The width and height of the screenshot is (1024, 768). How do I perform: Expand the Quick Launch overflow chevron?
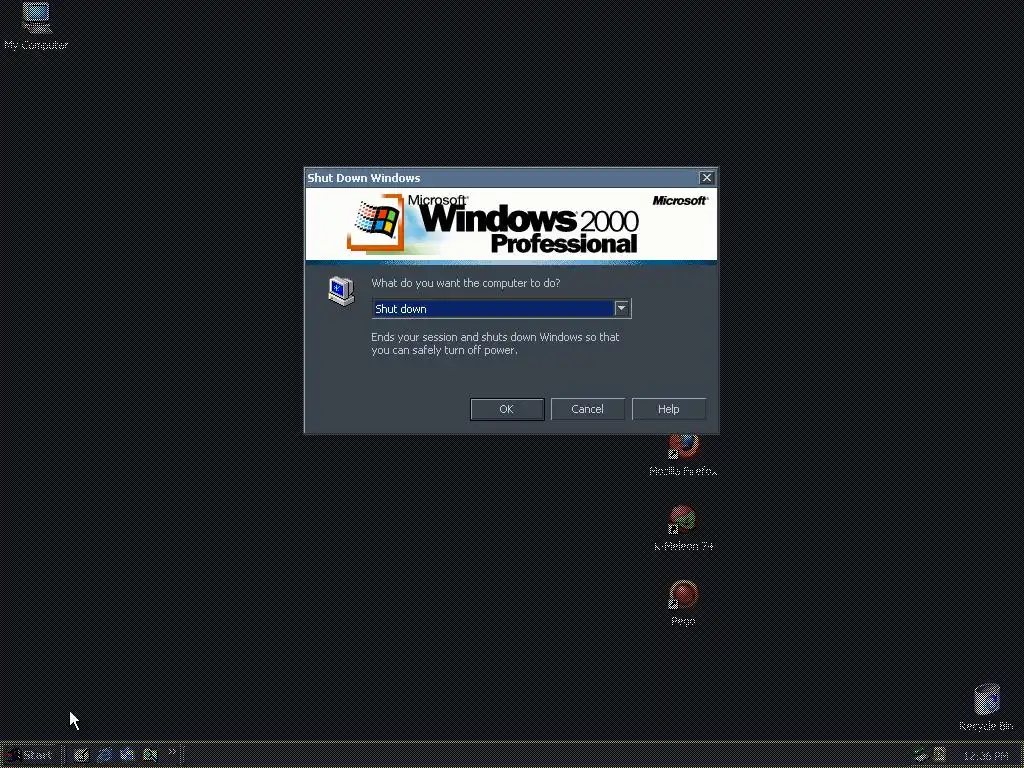pyautogui.click(x=172, y=752)
